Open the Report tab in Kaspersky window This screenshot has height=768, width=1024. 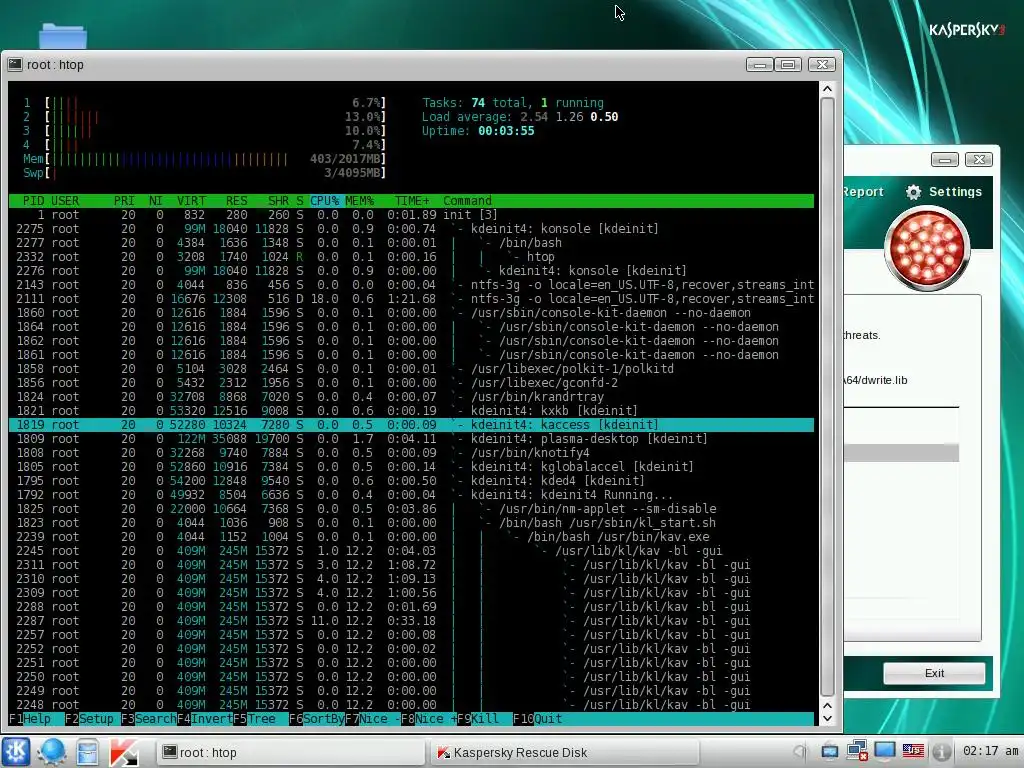(x=862, y=191)
